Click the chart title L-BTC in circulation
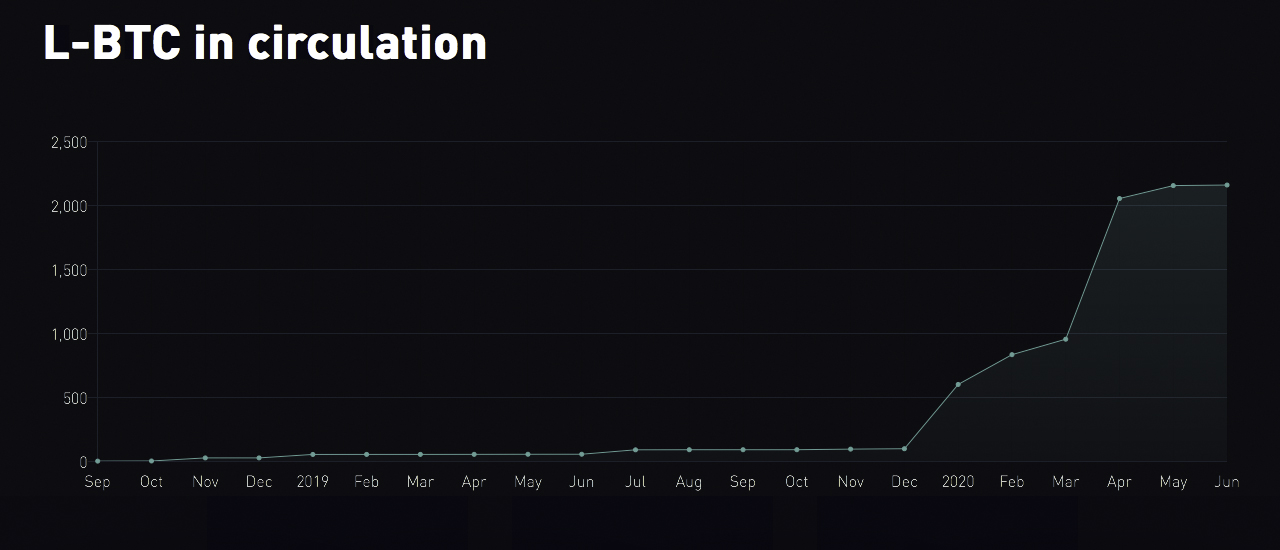Viewport: 1280px width, 550px height. tap(265, 42)
